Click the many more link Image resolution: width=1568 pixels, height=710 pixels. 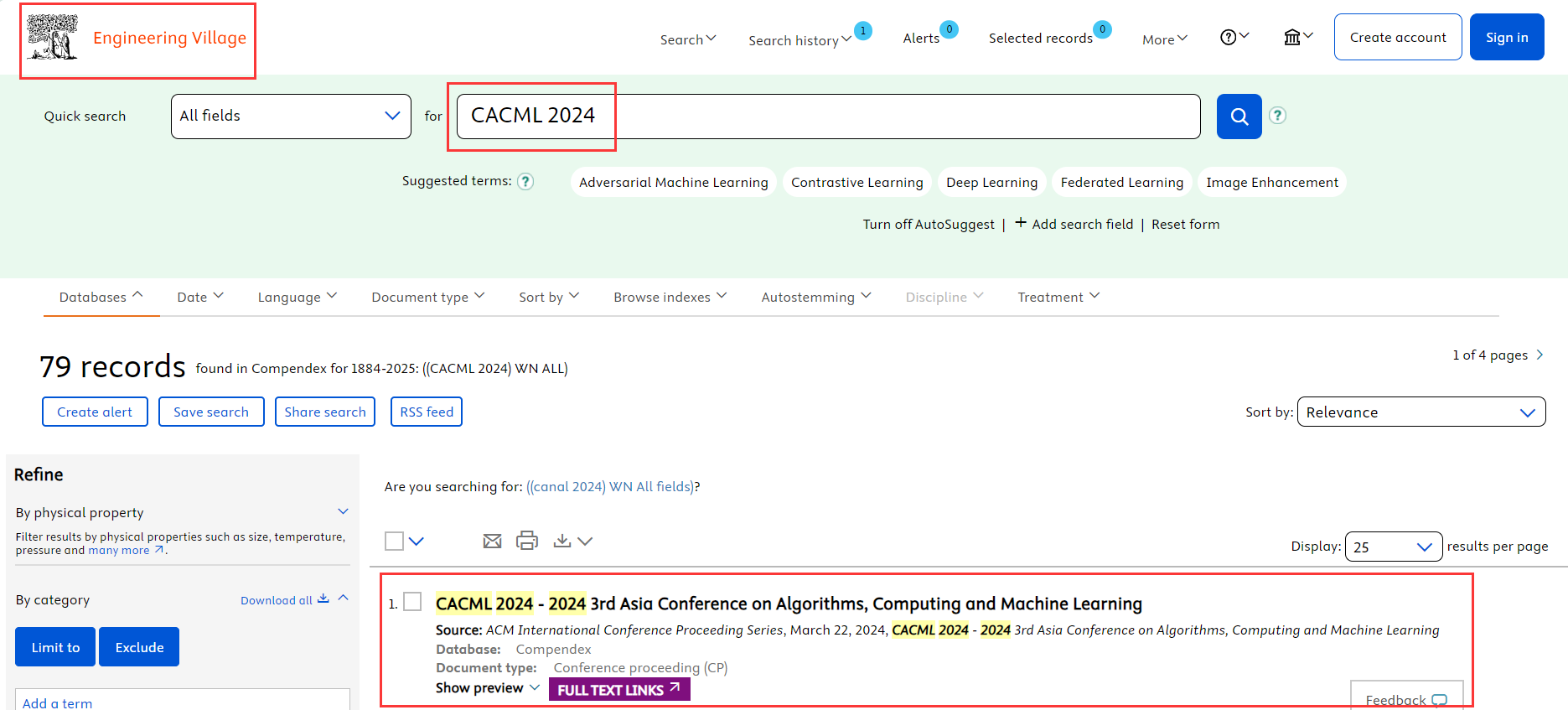126,550
